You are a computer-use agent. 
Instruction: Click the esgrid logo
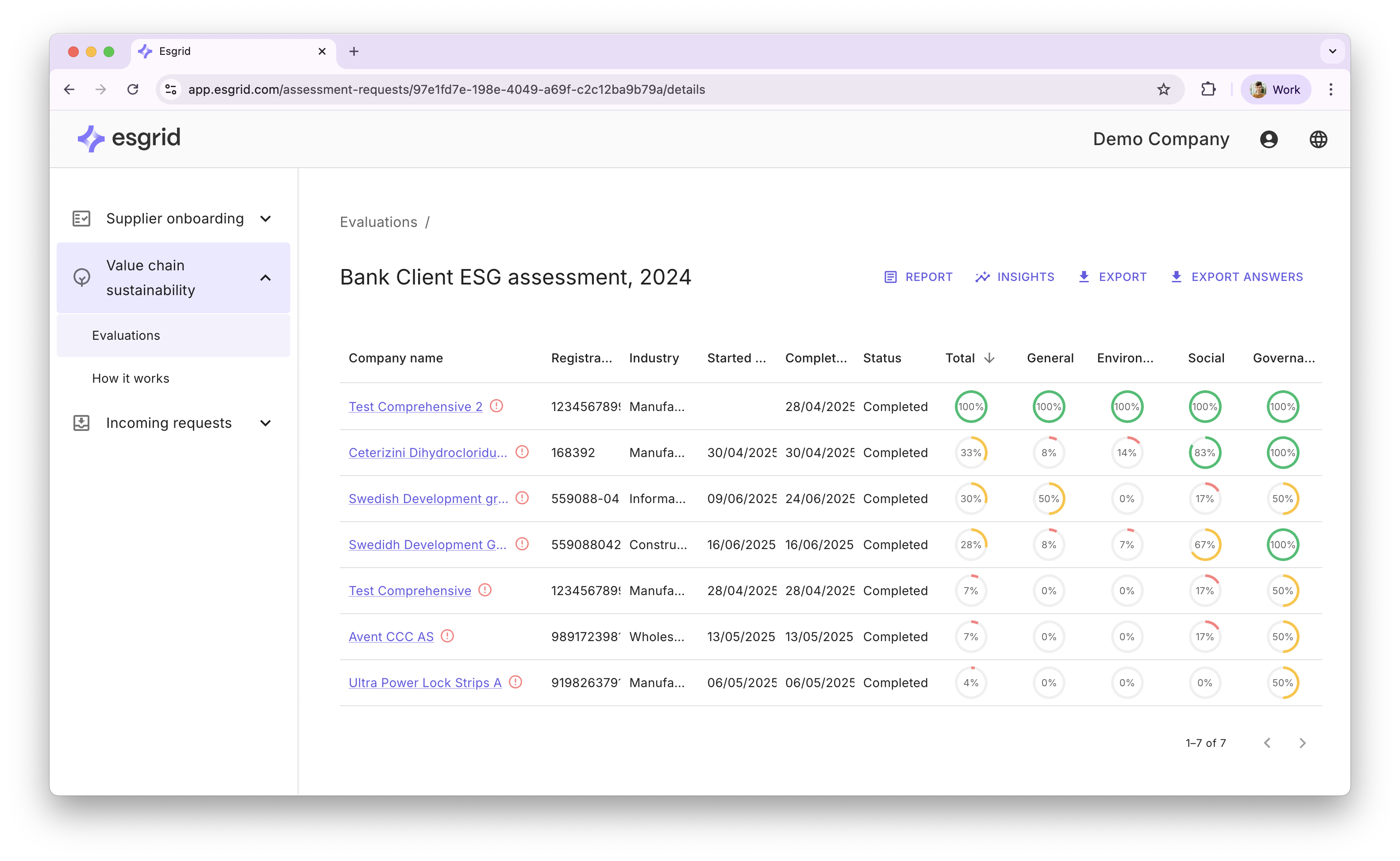click(127, 138)
